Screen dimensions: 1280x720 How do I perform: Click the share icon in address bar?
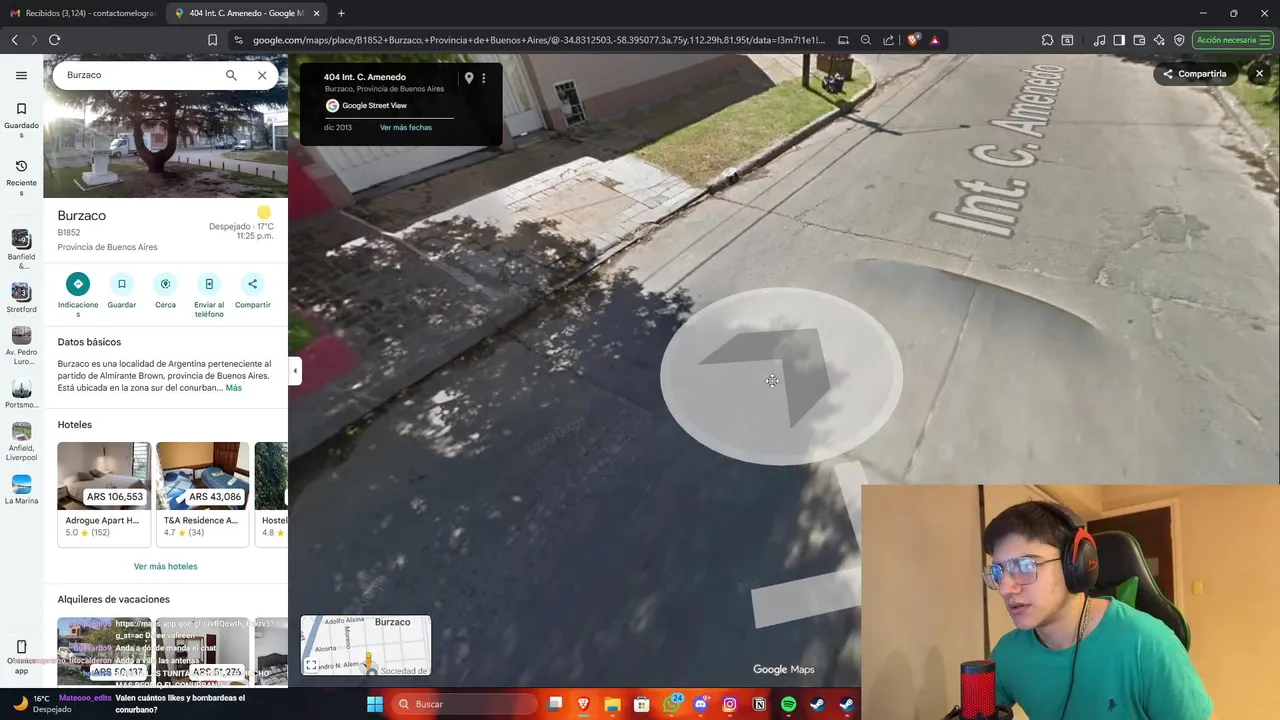coord(888,40)
